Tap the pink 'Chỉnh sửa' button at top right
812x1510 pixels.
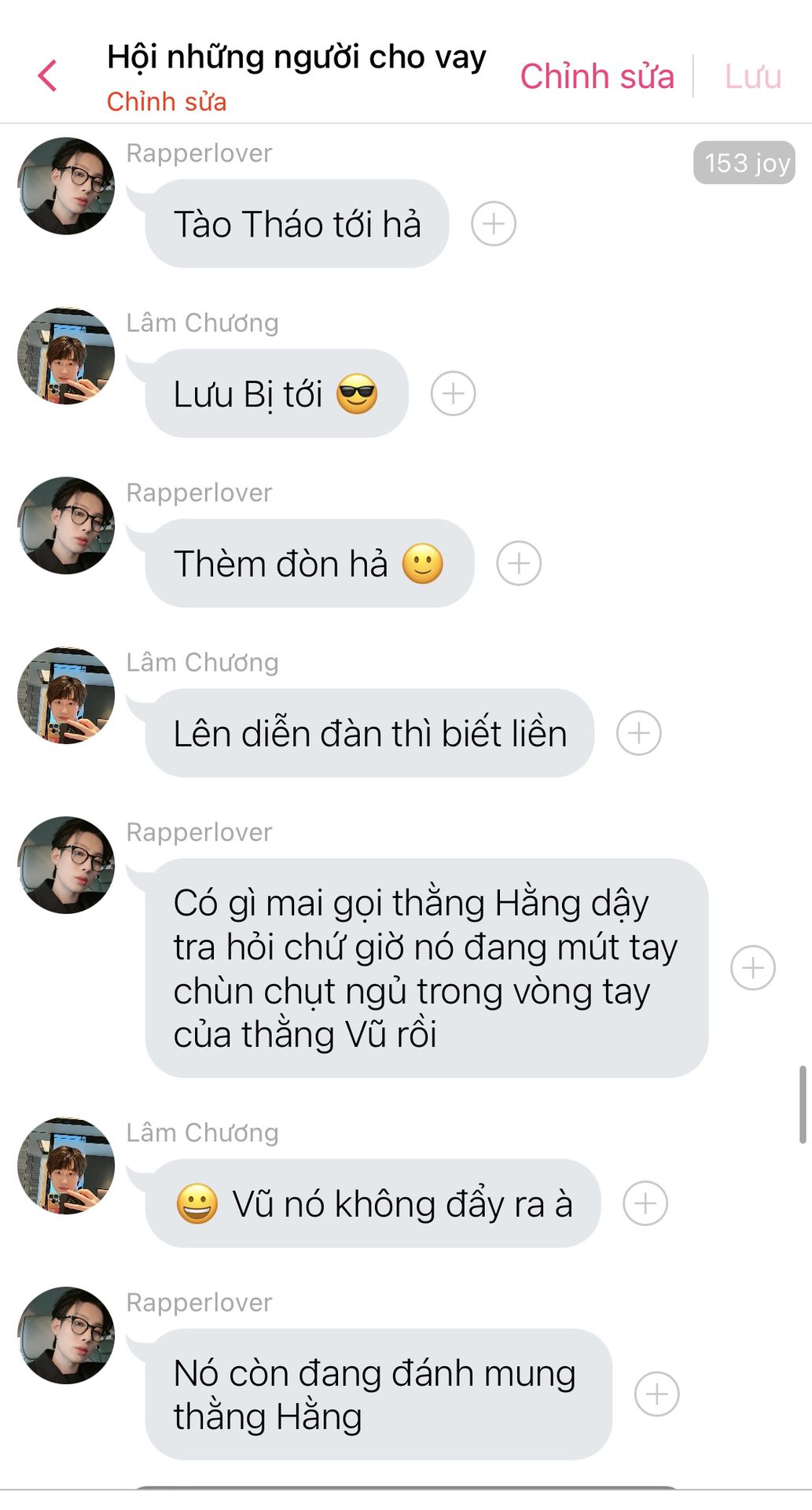[597, 76]
